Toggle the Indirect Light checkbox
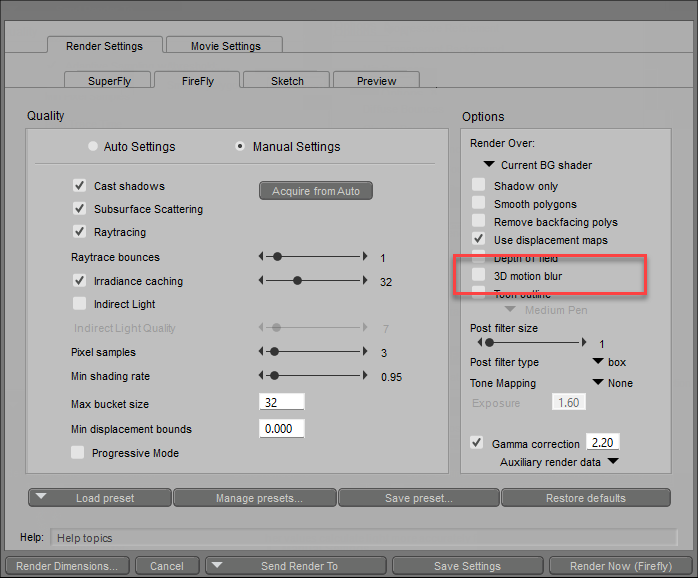 coord(80,304)
